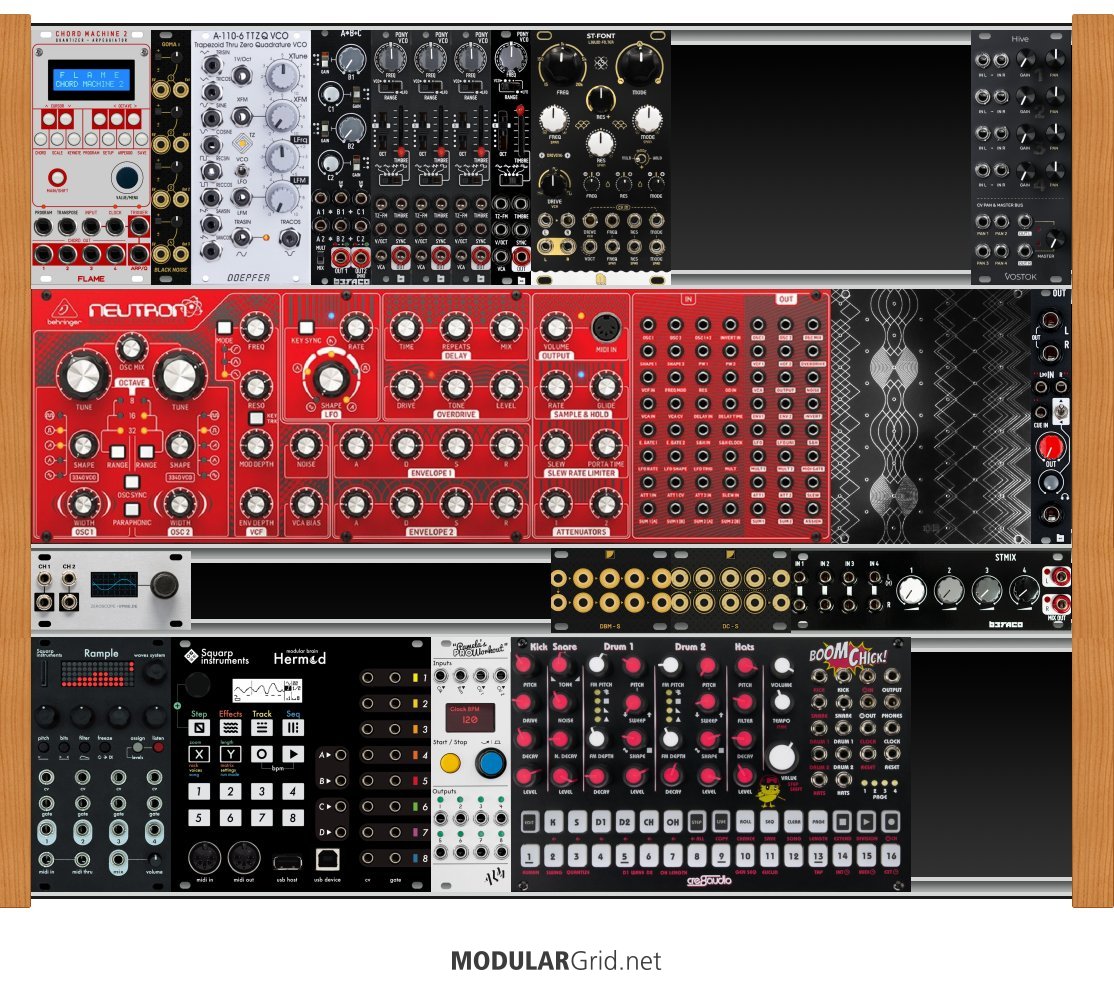Flip the Befaco OUT module toggle switch
The width and height of the screenshot is (1114, 982).
[x=1060, y=411]
